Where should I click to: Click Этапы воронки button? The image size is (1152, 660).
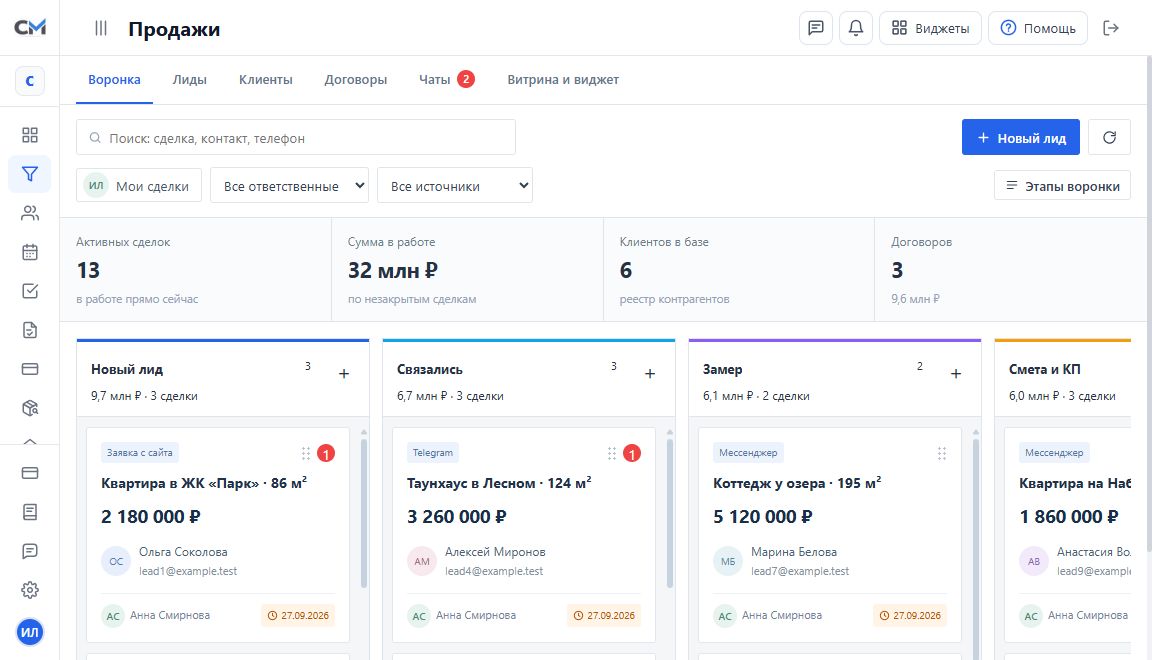click(x=1062, y=186)
